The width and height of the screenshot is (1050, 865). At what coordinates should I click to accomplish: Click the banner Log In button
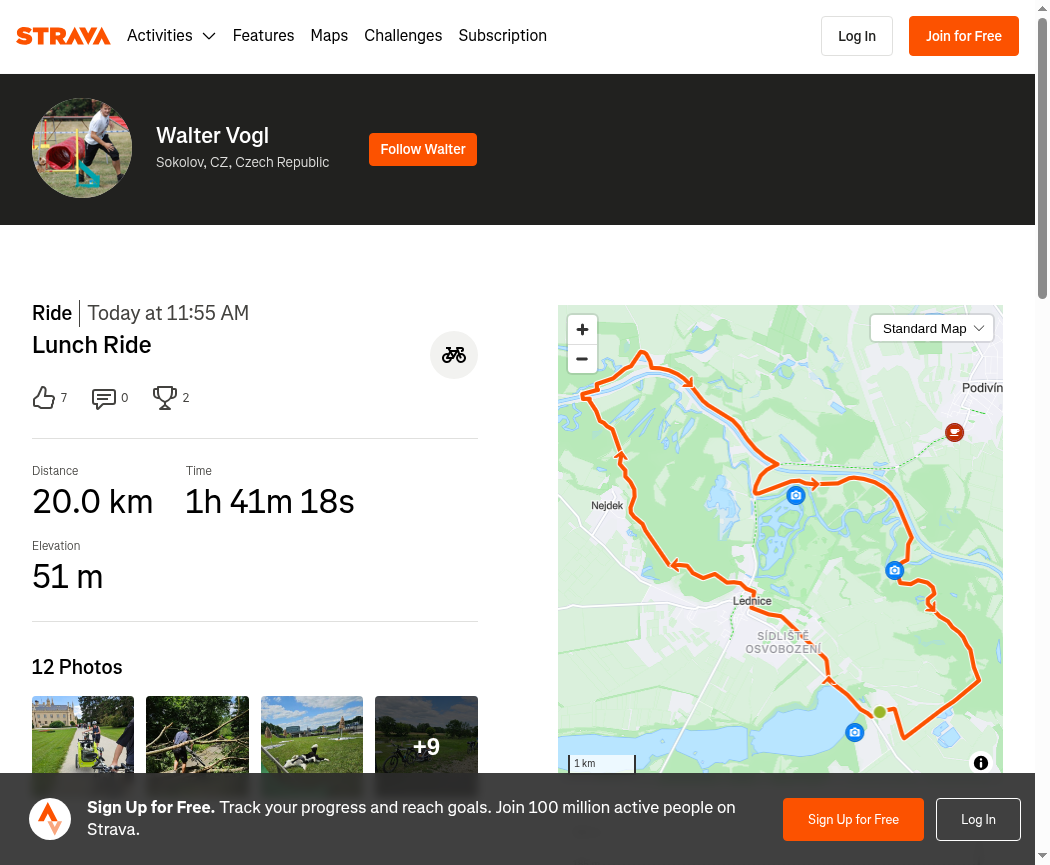coord(978,819)
